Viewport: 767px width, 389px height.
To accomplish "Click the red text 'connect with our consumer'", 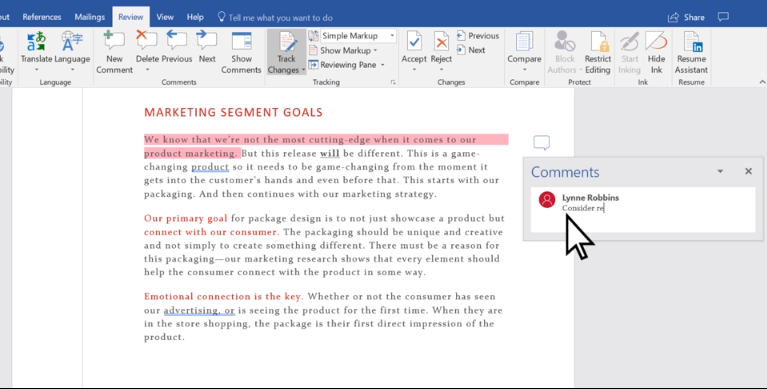I will [210, 232].
